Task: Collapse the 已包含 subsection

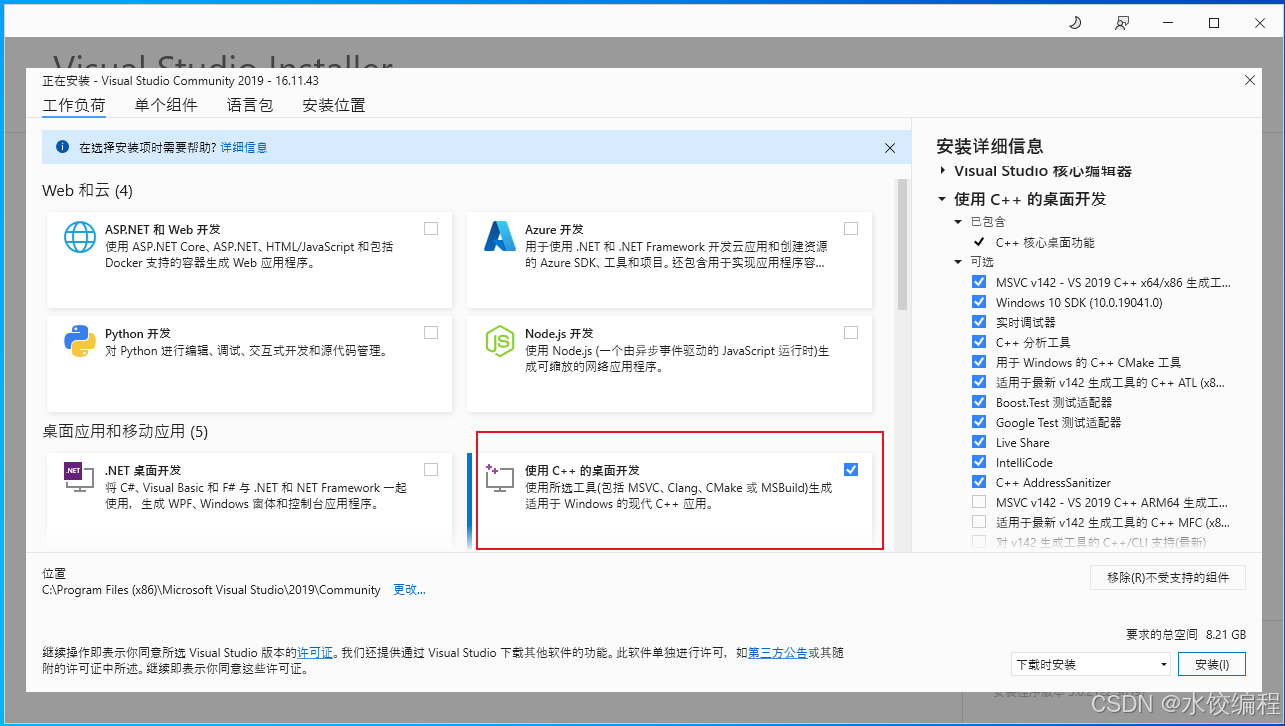Action: pyautogui.click(x=959, y=221)
